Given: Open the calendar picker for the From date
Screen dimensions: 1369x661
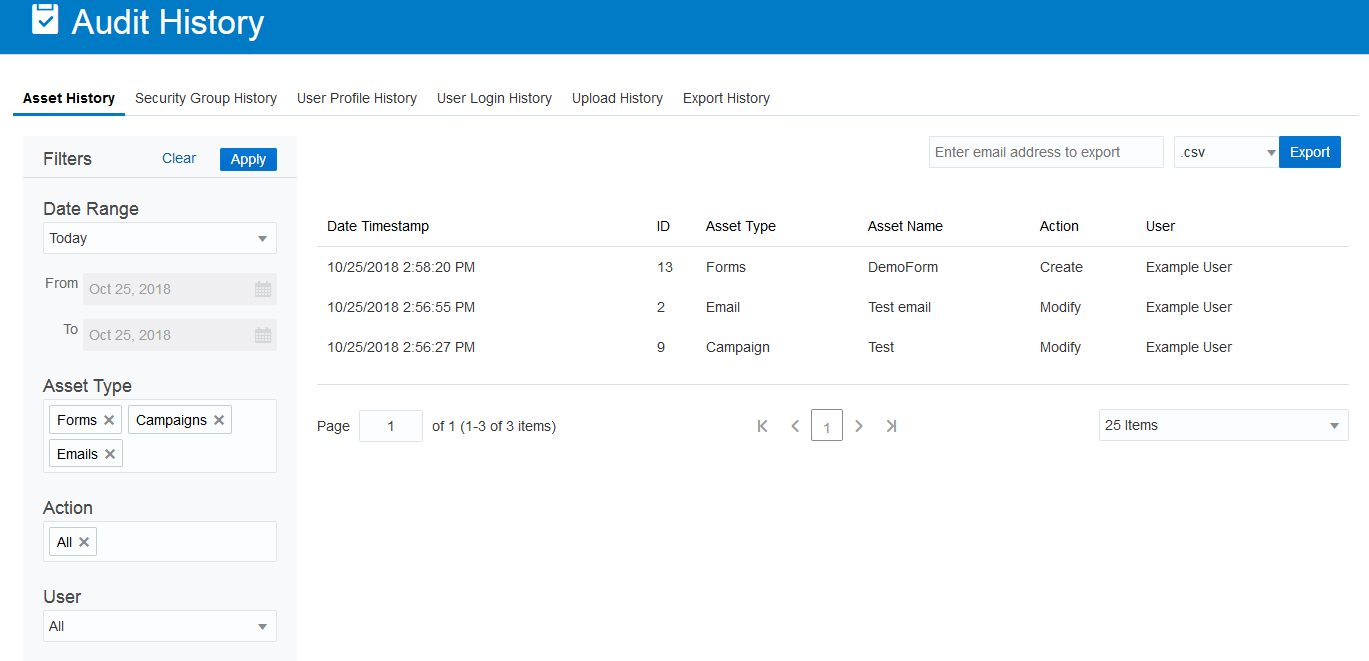Looking at the screenshot, I should [263, 289].
